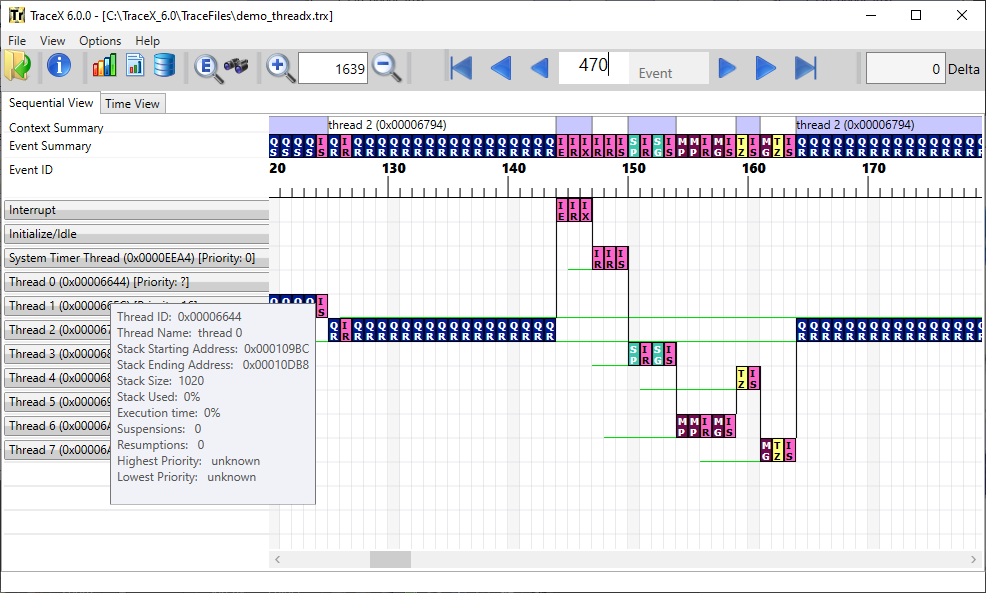Switch to the Time View tab

[x=132, y=103]
